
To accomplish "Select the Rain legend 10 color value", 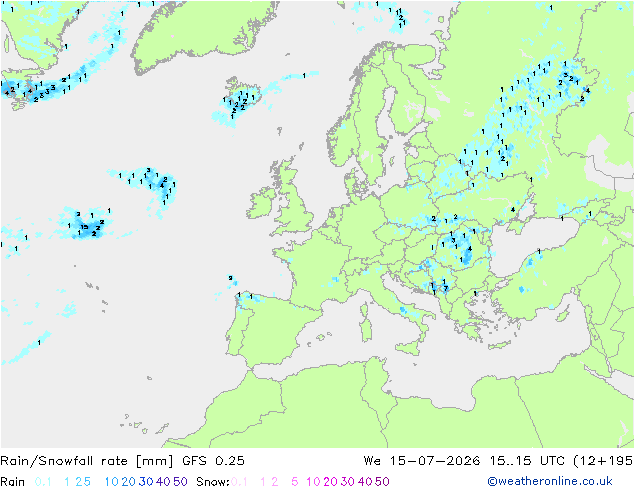I will tap(112, 482).
